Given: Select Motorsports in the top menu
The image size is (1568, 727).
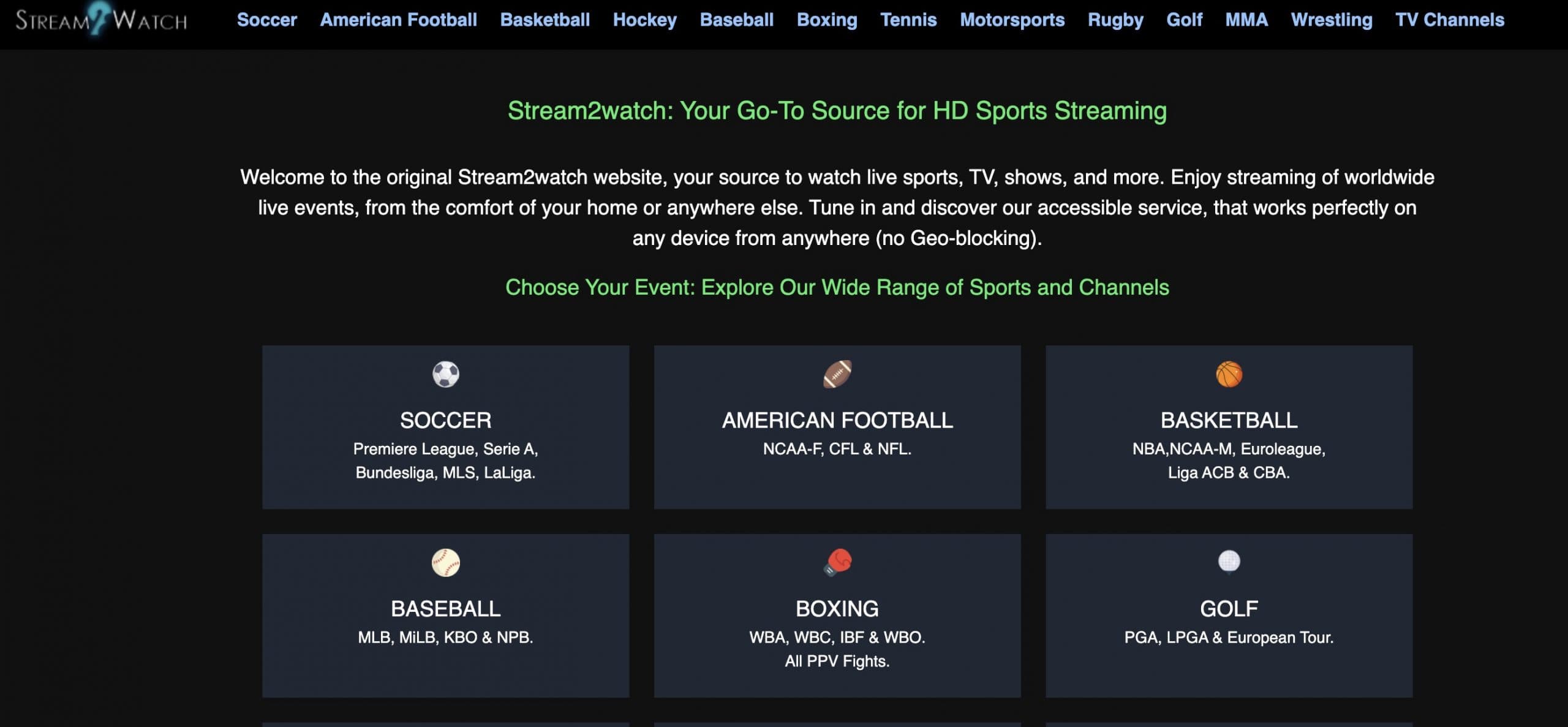Looking at the screenshot, I should pos(1011,20).
